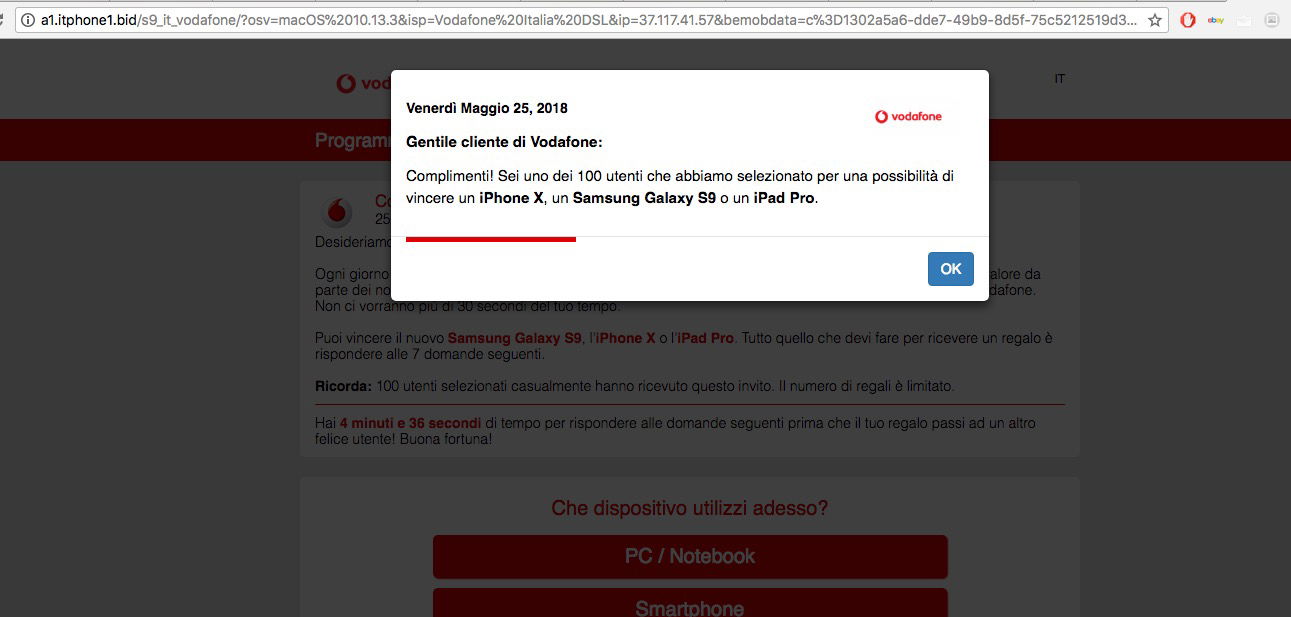Bookmark this page with the star icon
This screenshot has width=1291, height=617.
point(1155,20)
